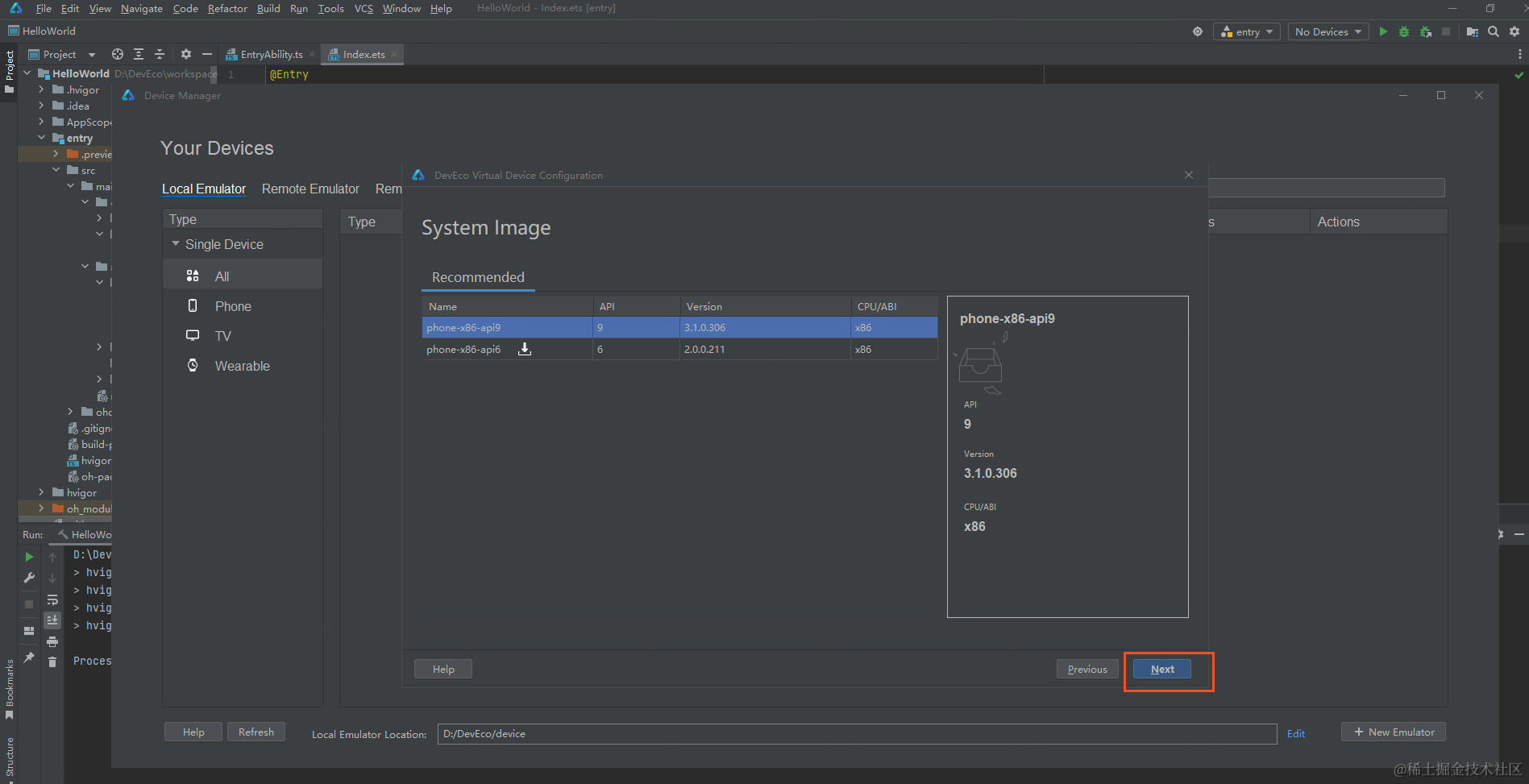This screenshot has height=784, width=1529.
Task: Collapse the HelloWorld project root
Action: [27, 73]
